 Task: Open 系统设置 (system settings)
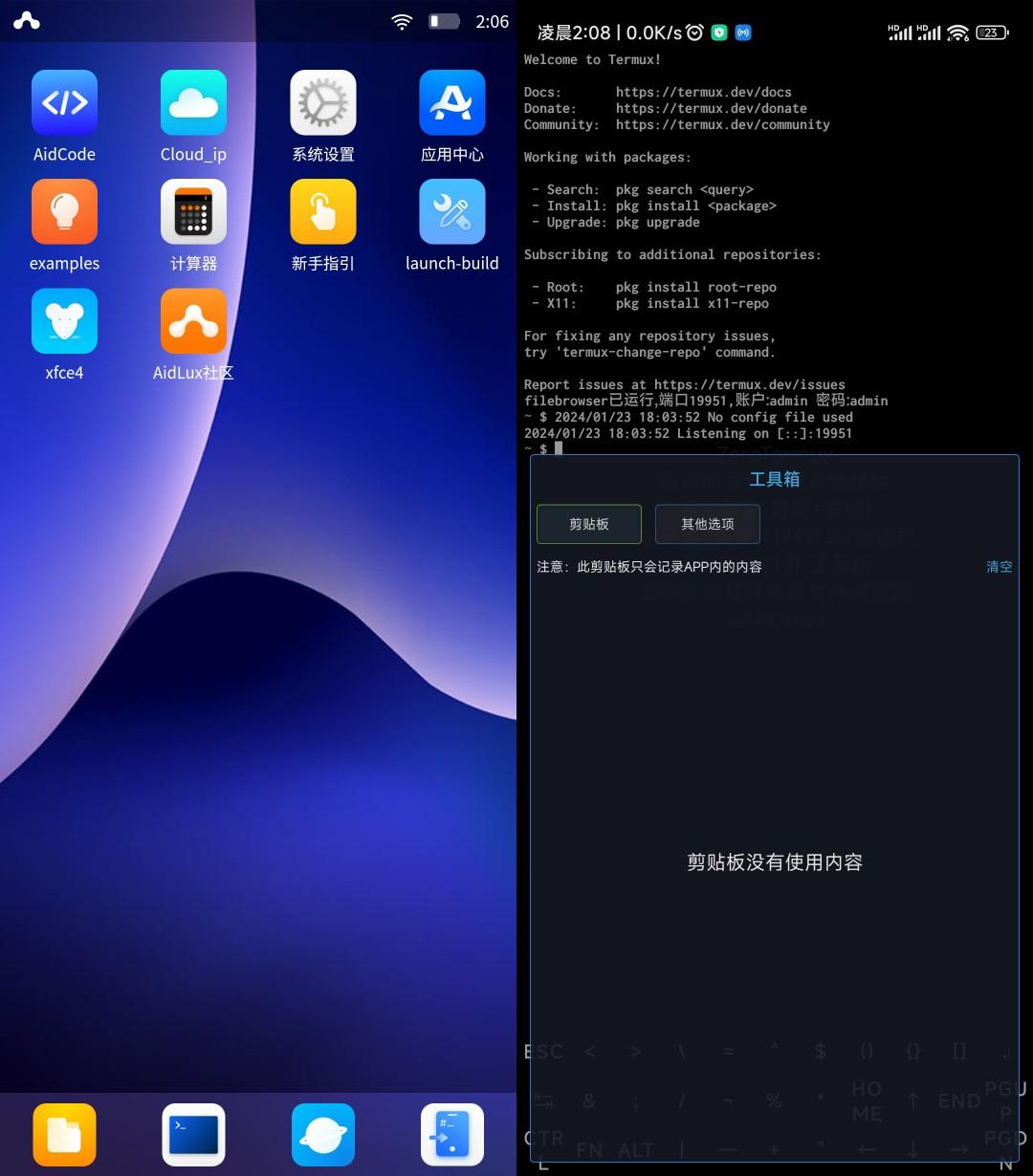coord(322,101)
